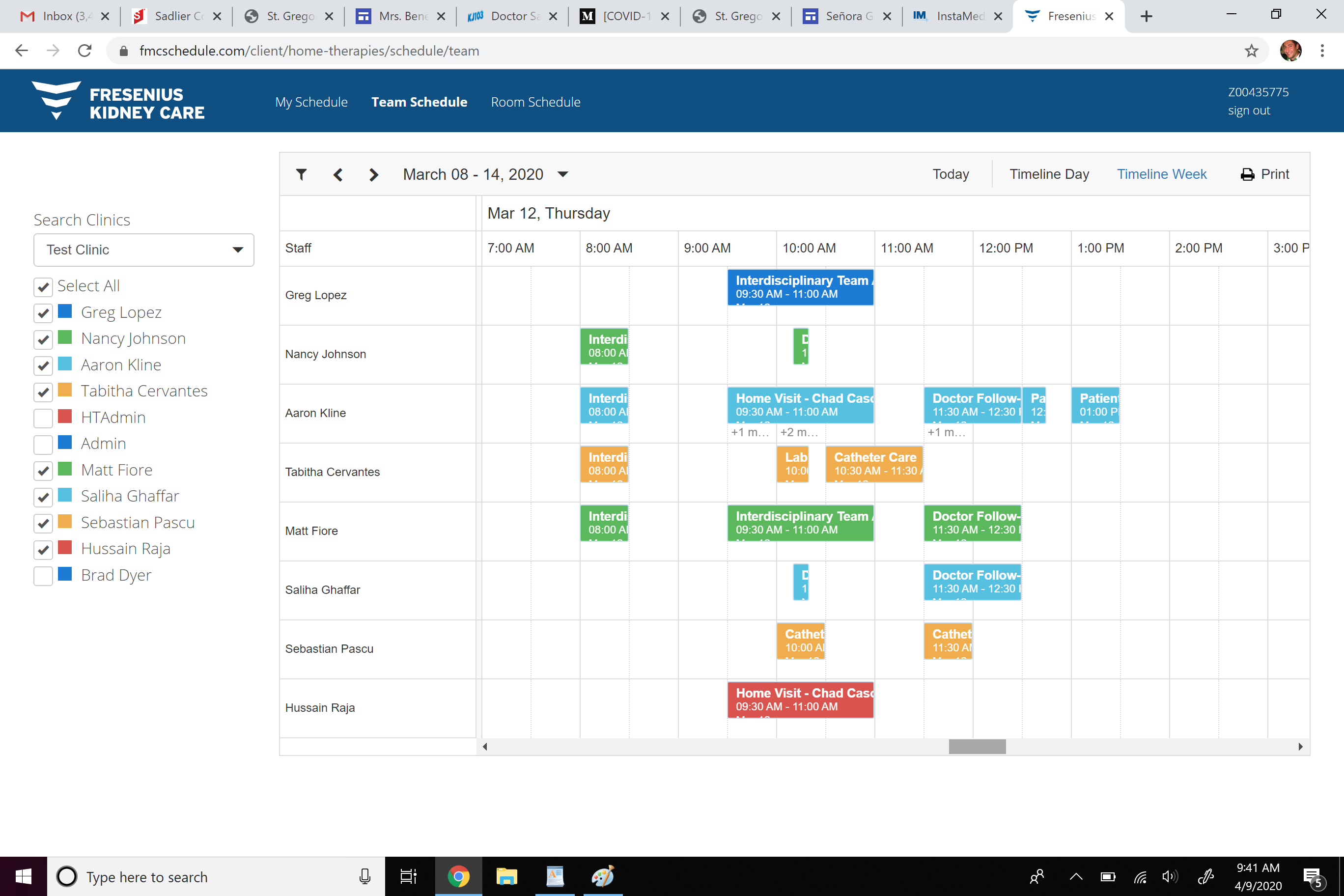1344x896 pixels.
Task: Switch to My Schedule tab
Action: (311, 102)
